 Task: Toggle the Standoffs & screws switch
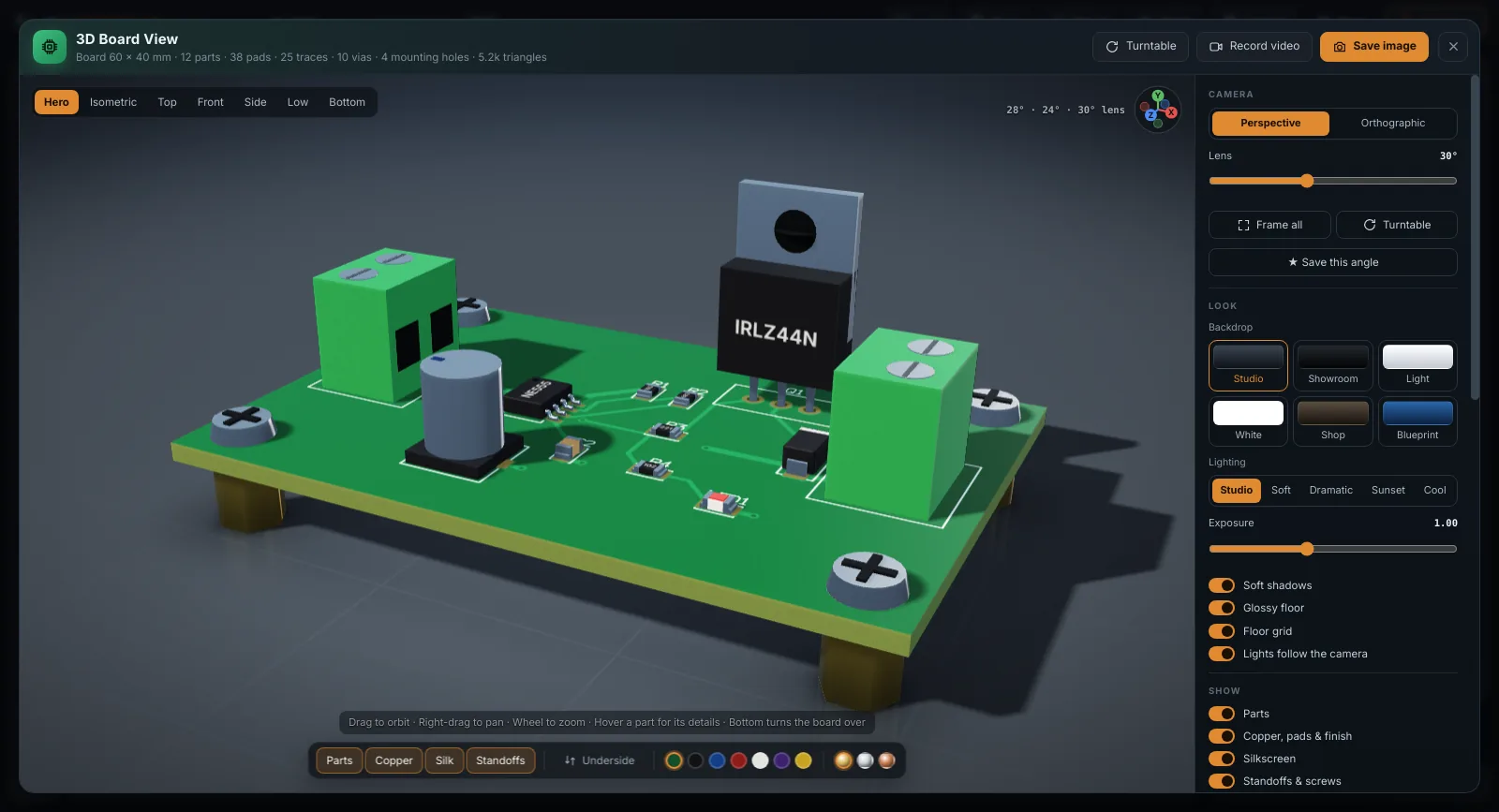[x=1222, y=781]
